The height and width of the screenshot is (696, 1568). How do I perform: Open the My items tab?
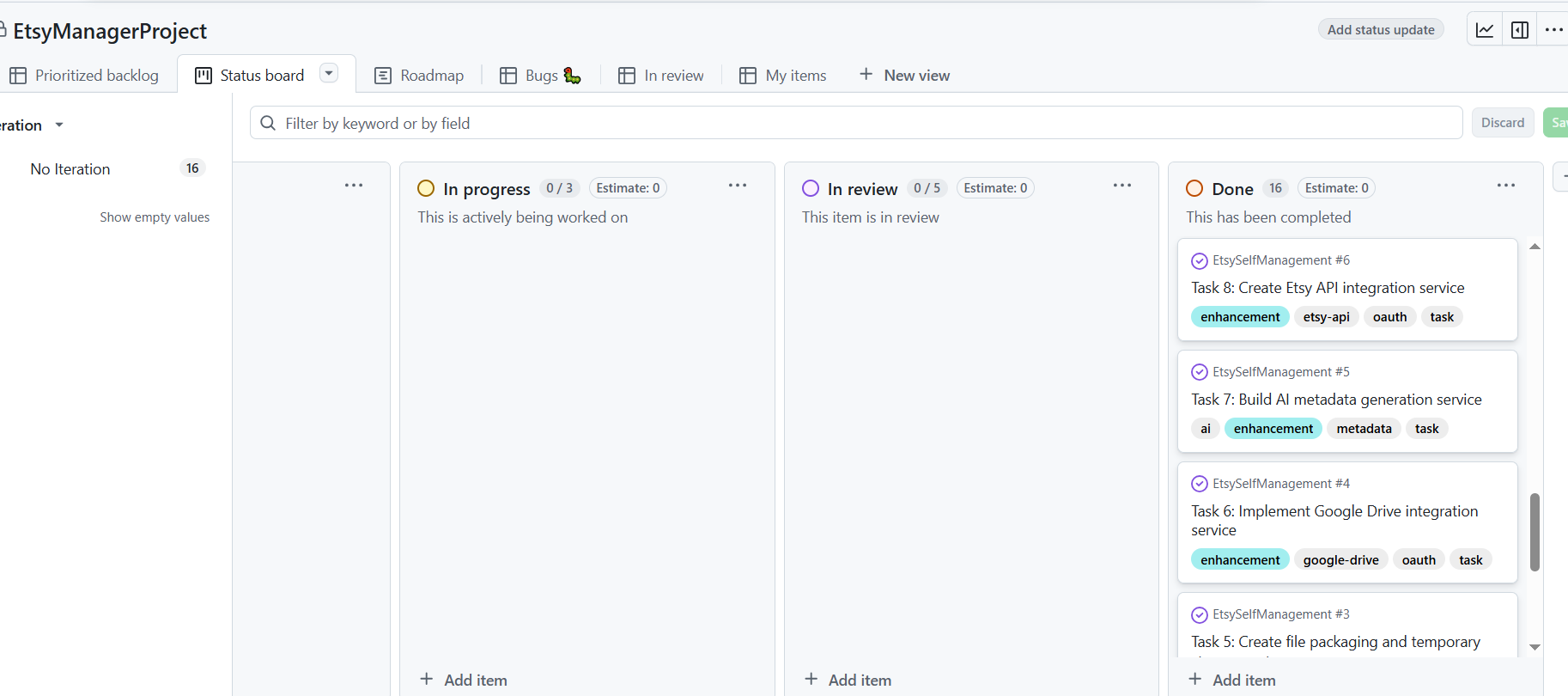click(783, 76)
